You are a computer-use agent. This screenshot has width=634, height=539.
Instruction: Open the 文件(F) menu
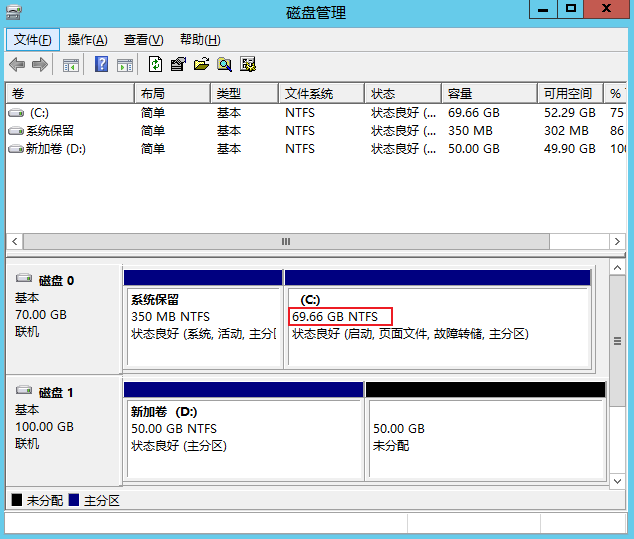pyautogui.click(x=33, y=40)
